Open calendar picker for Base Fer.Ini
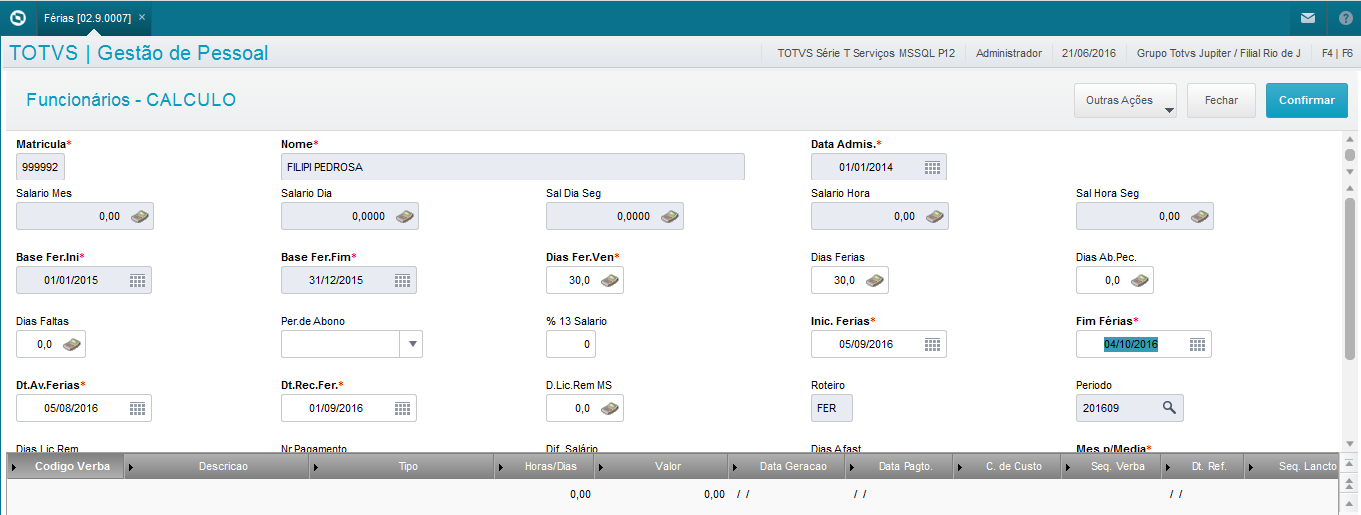Viewport: 1361px width, 515px height. (138, 281)
